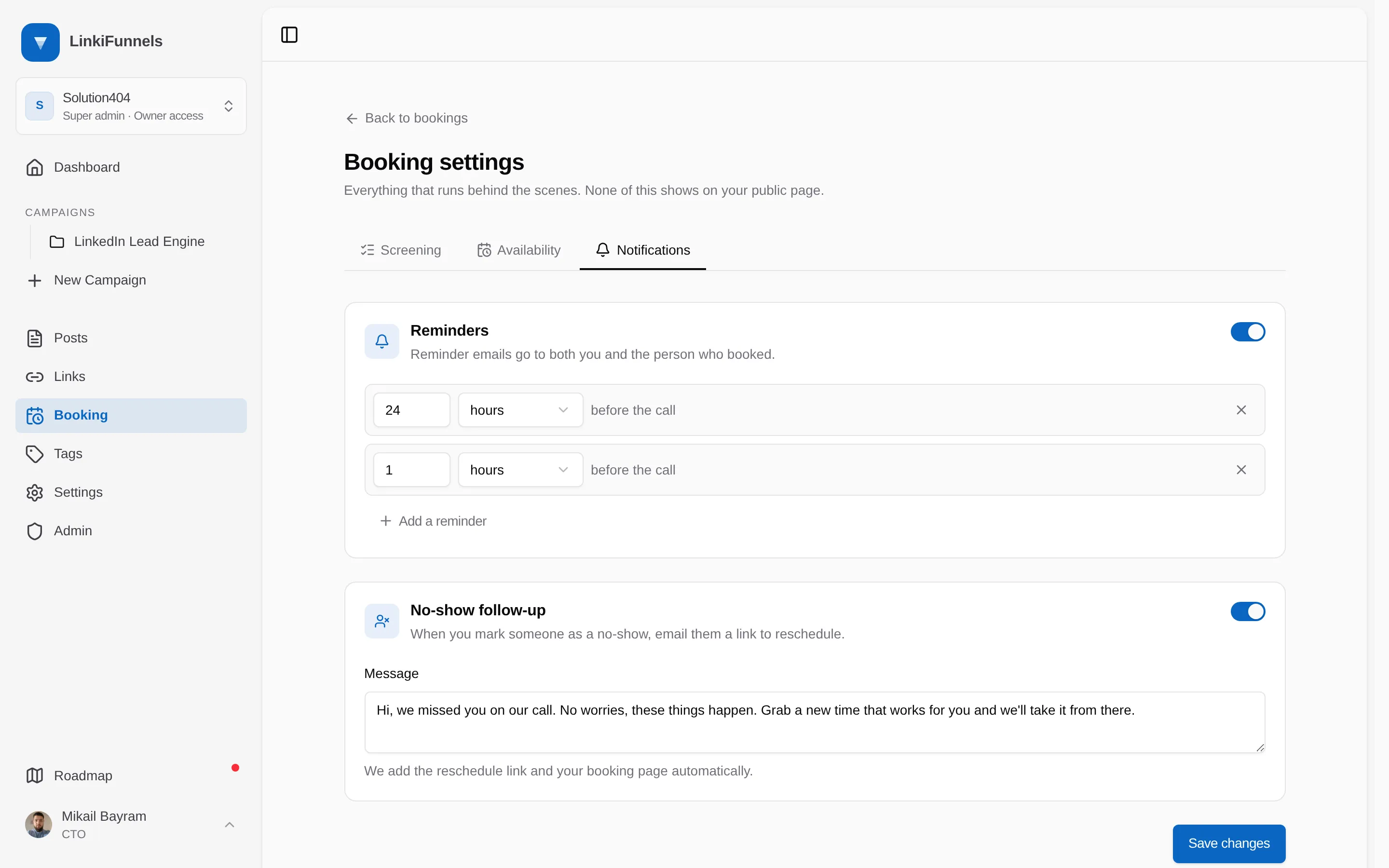Open the LinkedIn Lead Engine campaign
The image size is (1389, 868).
pyautogui.click(x=138, y=242)
